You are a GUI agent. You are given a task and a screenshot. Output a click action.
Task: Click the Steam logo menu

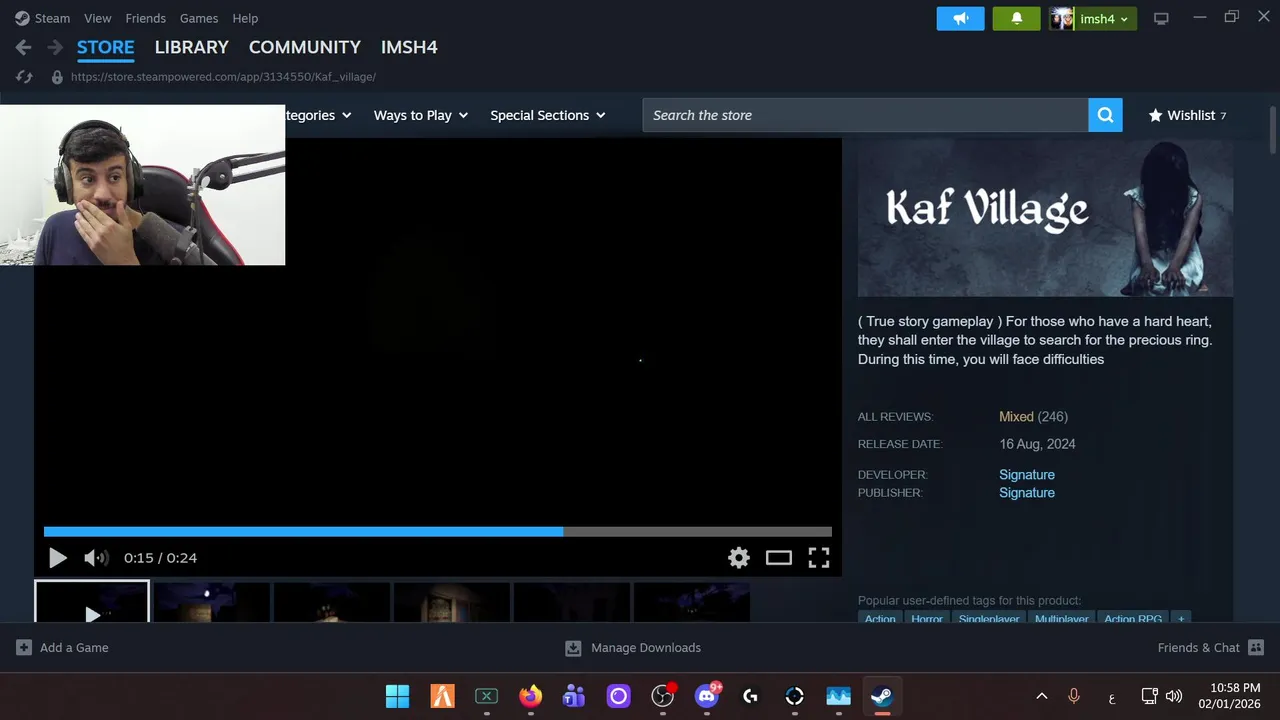pyautogui.click(x=22, y=18)
